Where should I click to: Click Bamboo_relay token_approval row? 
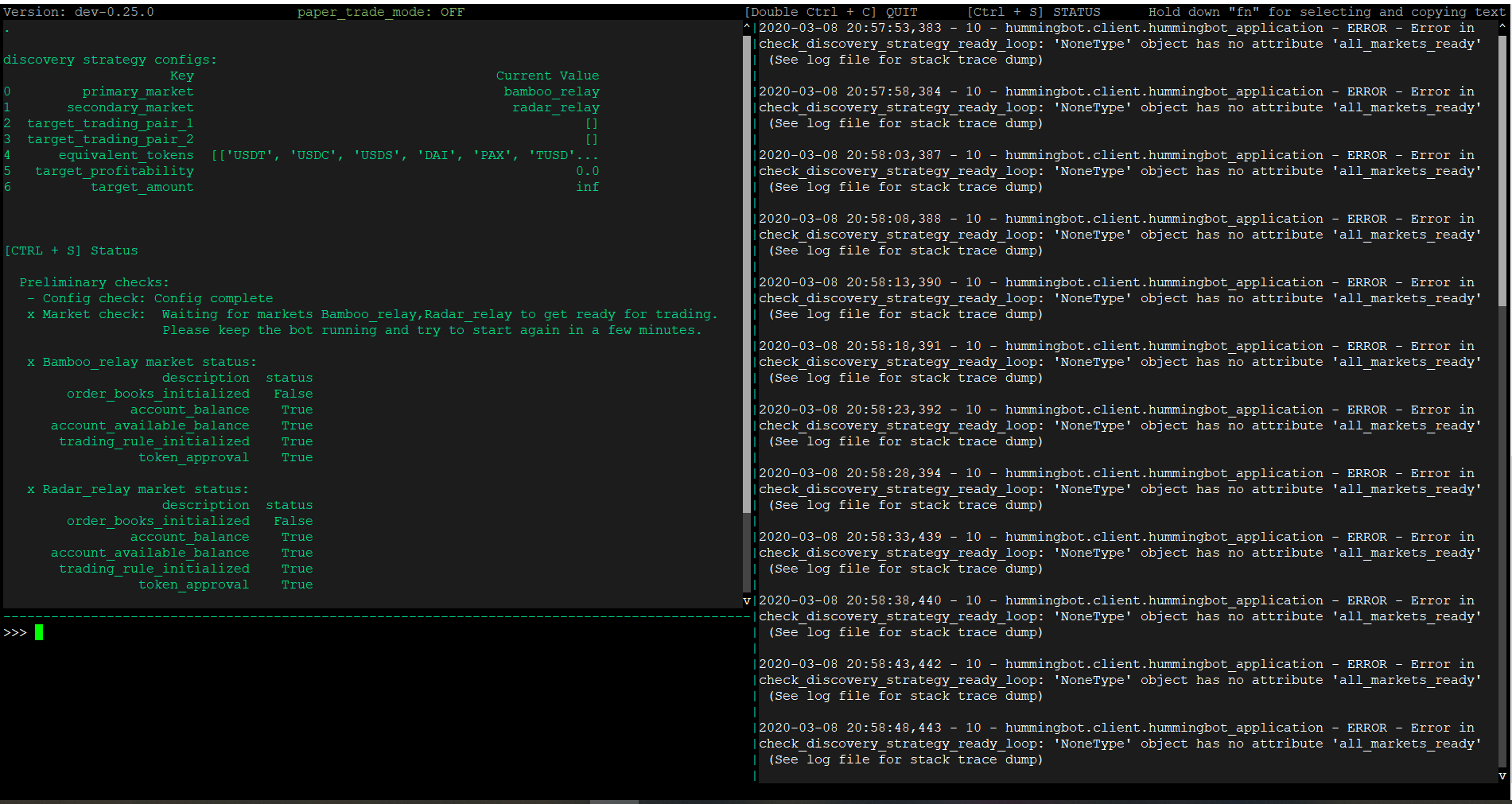(x=225, y=457)
